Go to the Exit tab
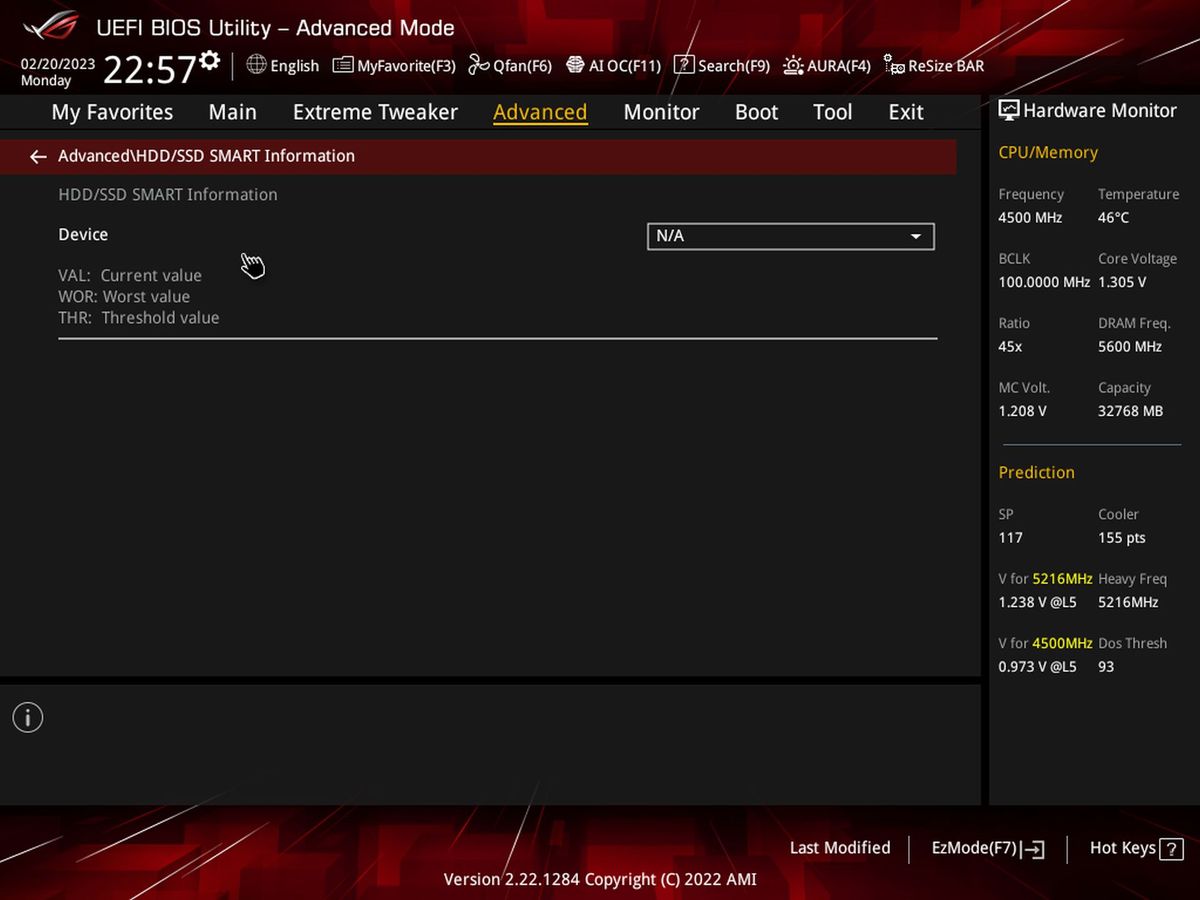 click(x=906, y=112)
